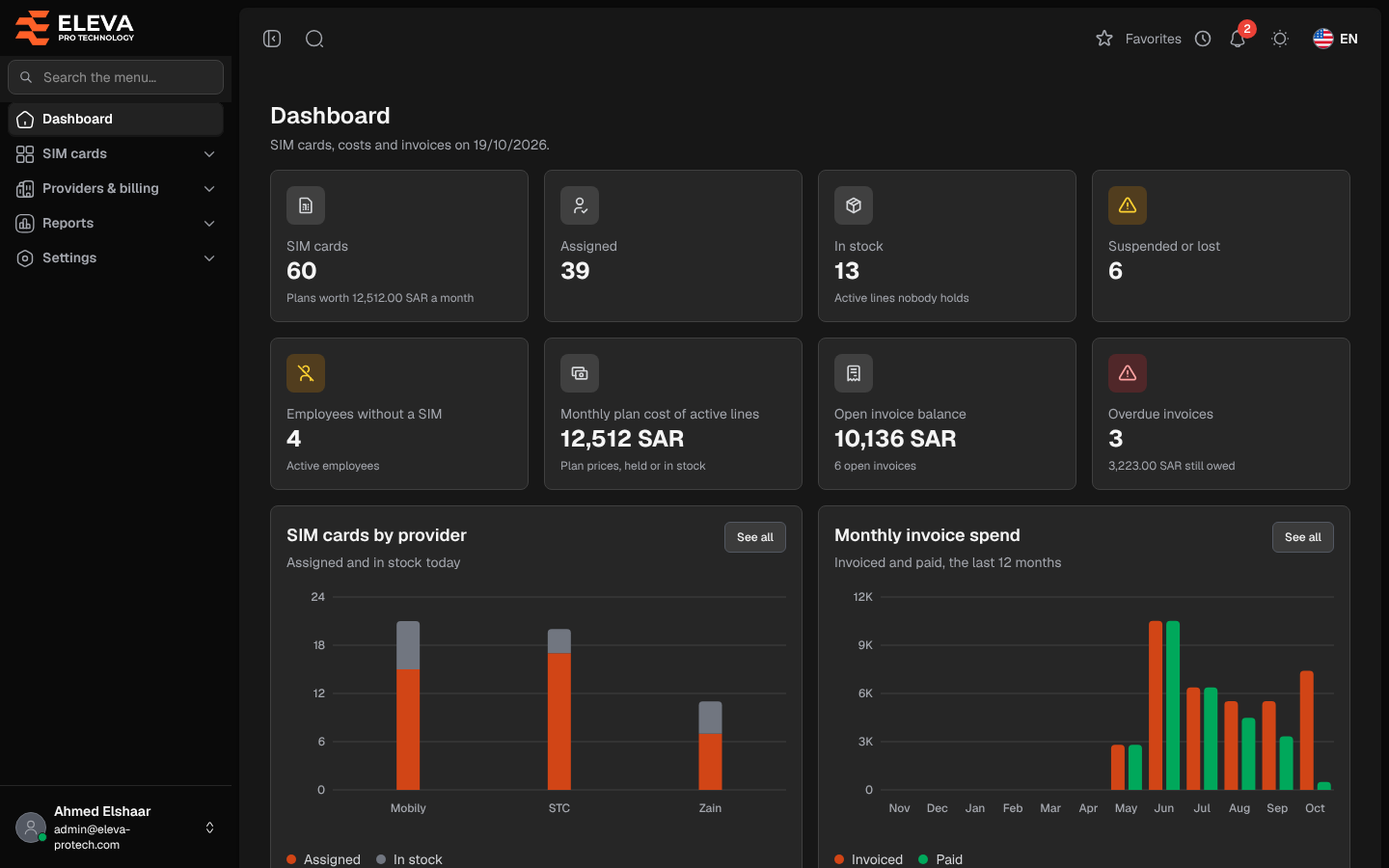Screen dimensions: 1389x868
Task: Open Providers & billing menu item
Action: pyautogui.click(x=116, y=189)
